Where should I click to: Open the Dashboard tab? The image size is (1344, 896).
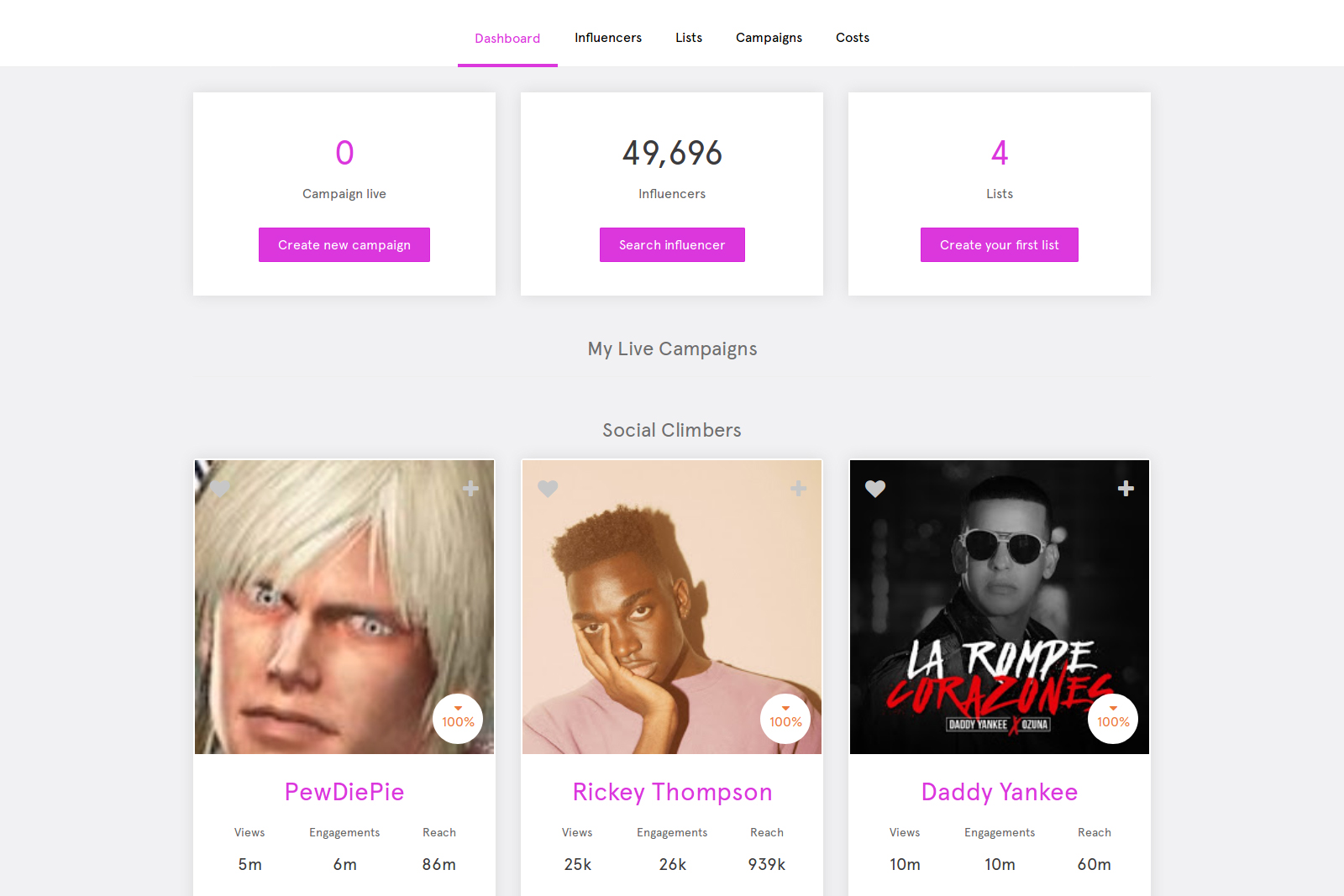(507, 38)
